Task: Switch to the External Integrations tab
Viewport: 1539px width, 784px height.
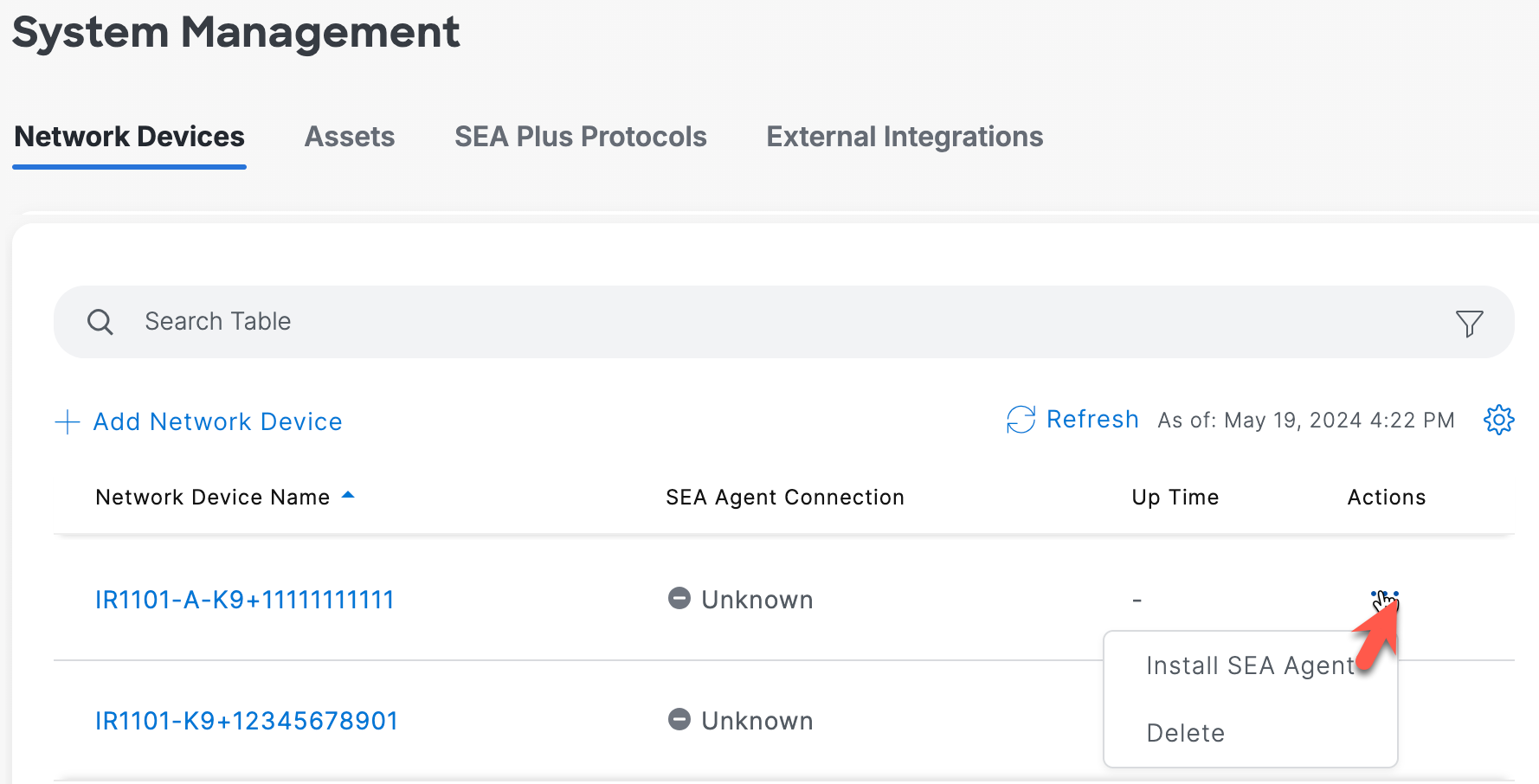Action: coord(904,136)
